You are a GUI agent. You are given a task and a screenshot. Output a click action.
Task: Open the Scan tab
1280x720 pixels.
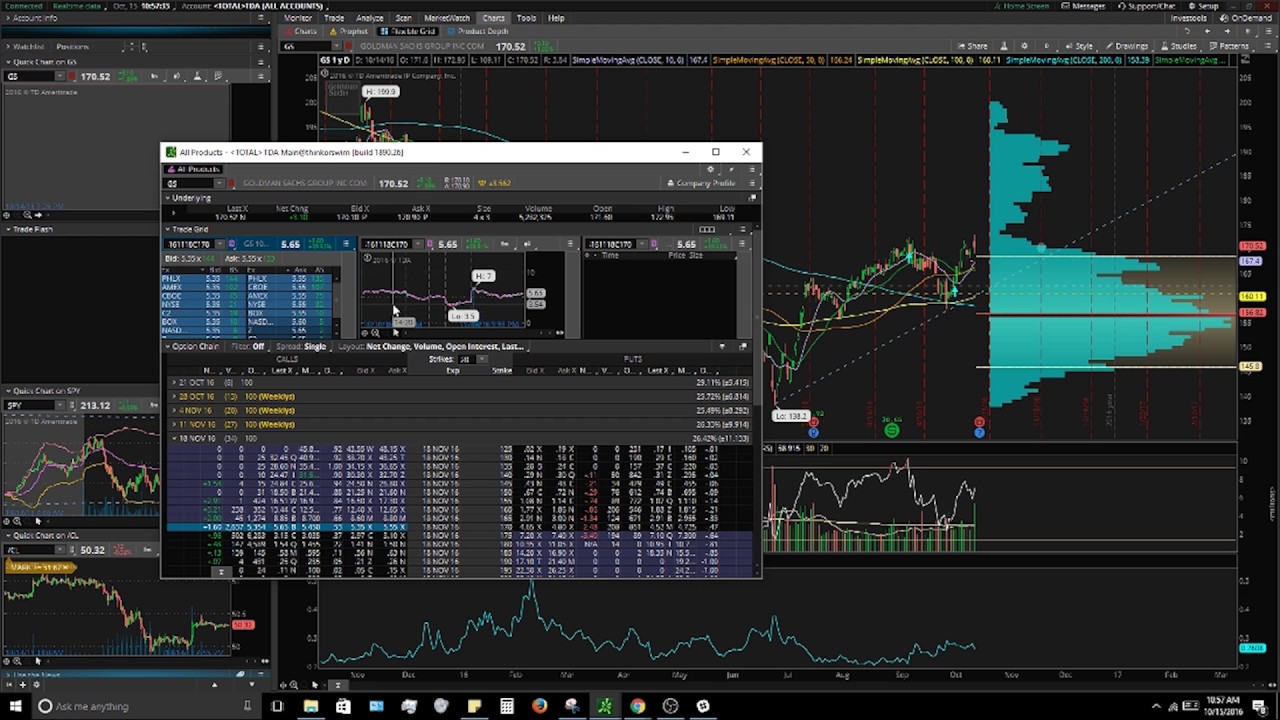[x=403, y=18]
